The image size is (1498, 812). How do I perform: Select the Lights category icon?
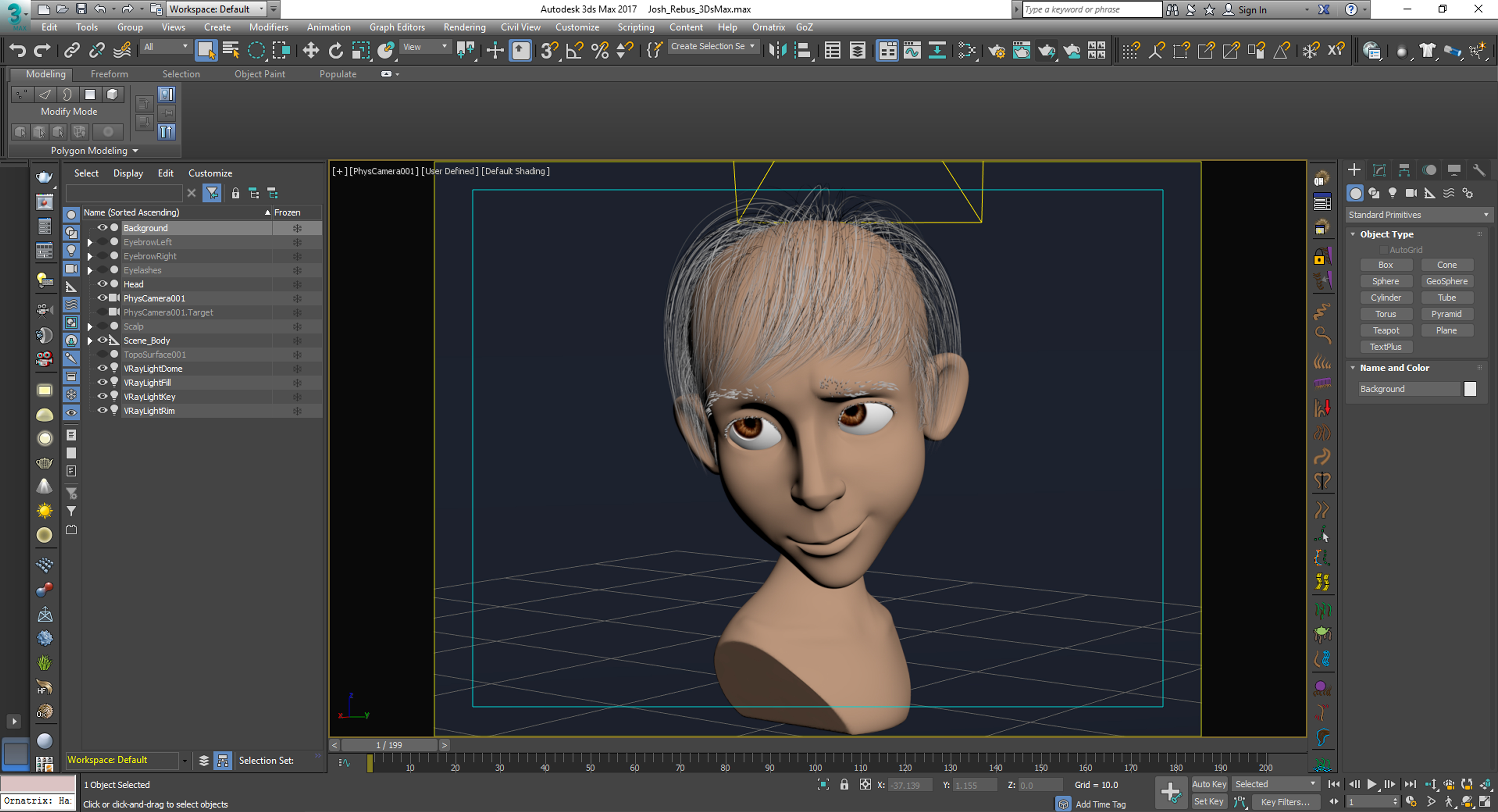[1393, 193]
